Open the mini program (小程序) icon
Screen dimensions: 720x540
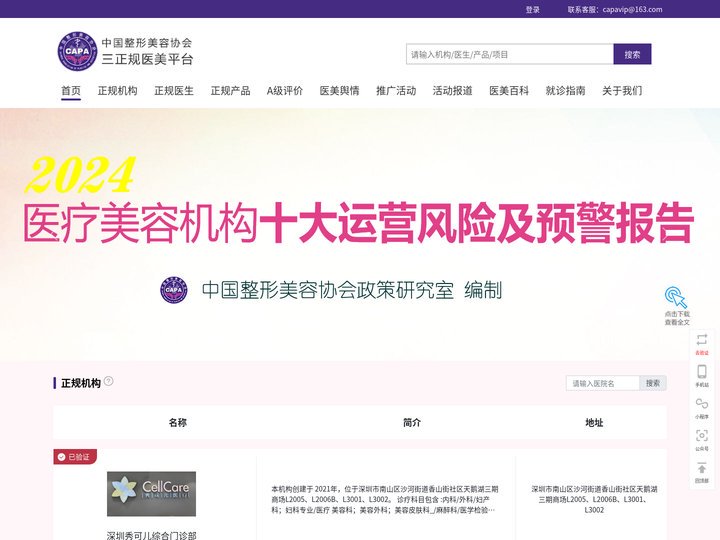click(x=702, y=403)
